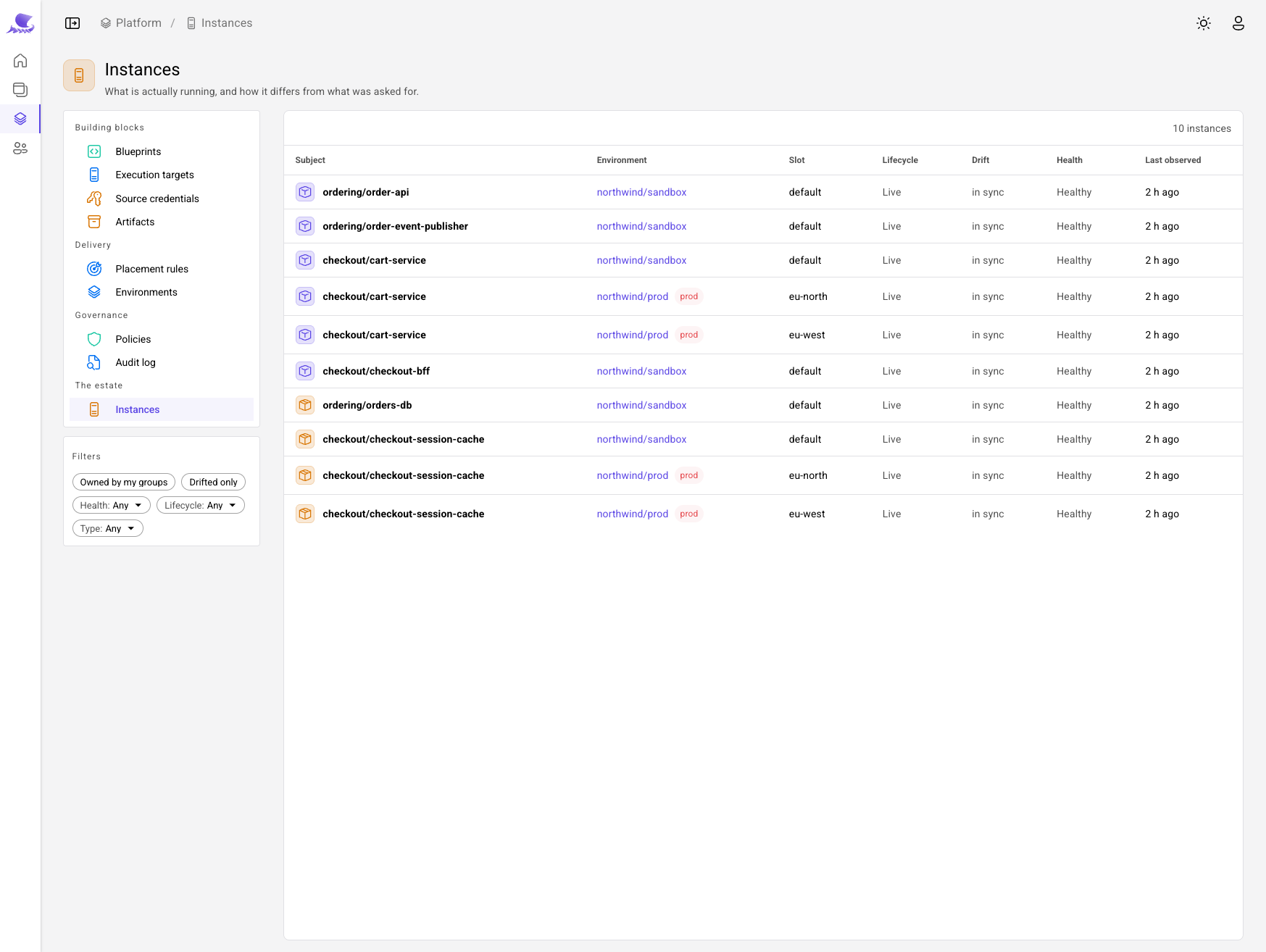Screen dimensions: 1266x952
Task: Open the users group icon in the sidebar
Action: (x=20, y=148)
